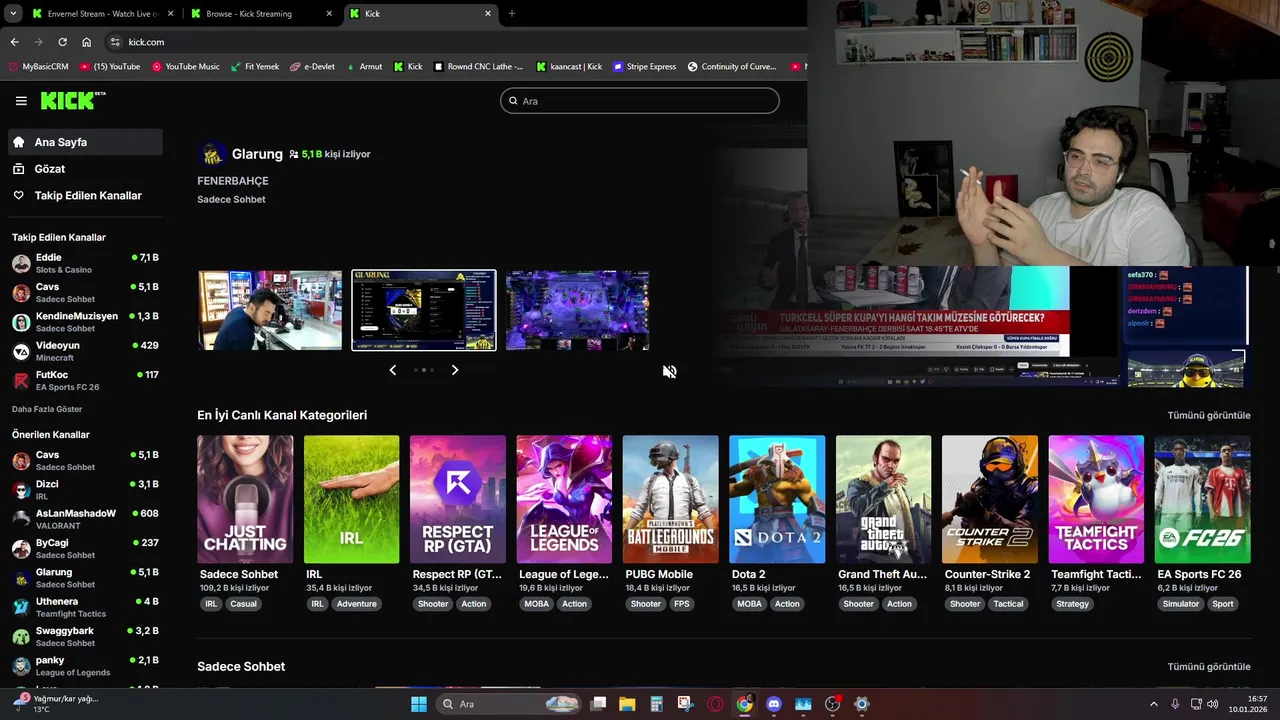
Task: Select the first carousel thumbnail with shop scene
Action: pyautogui.click(x=270, y=310)
